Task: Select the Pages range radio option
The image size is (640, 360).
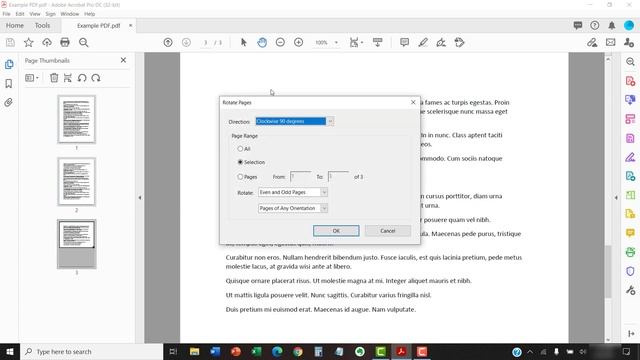Action: (x=240, y=177)
